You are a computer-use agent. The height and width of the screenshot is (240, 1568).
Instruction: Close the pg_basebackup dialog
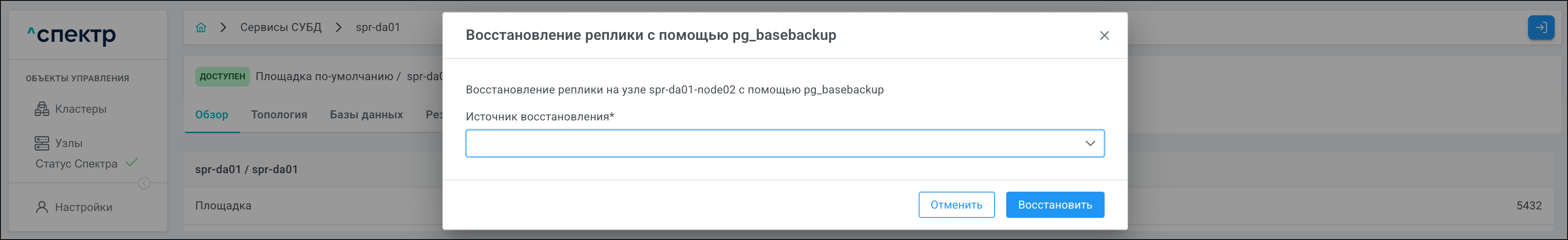(1104, 35)
